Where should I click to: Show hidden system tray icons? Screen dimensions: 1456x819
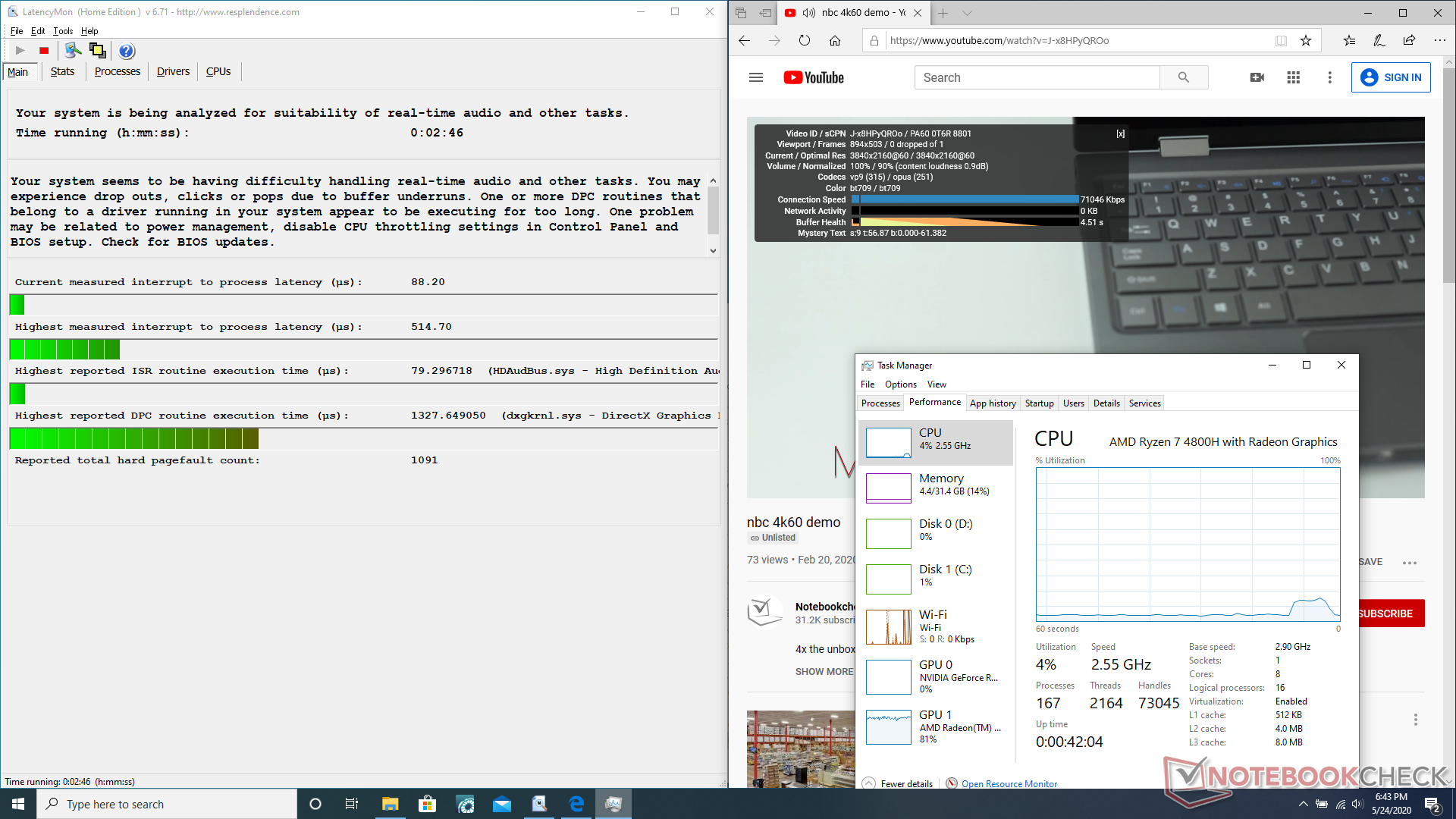pyautogui.click(x=1303, y=804)
